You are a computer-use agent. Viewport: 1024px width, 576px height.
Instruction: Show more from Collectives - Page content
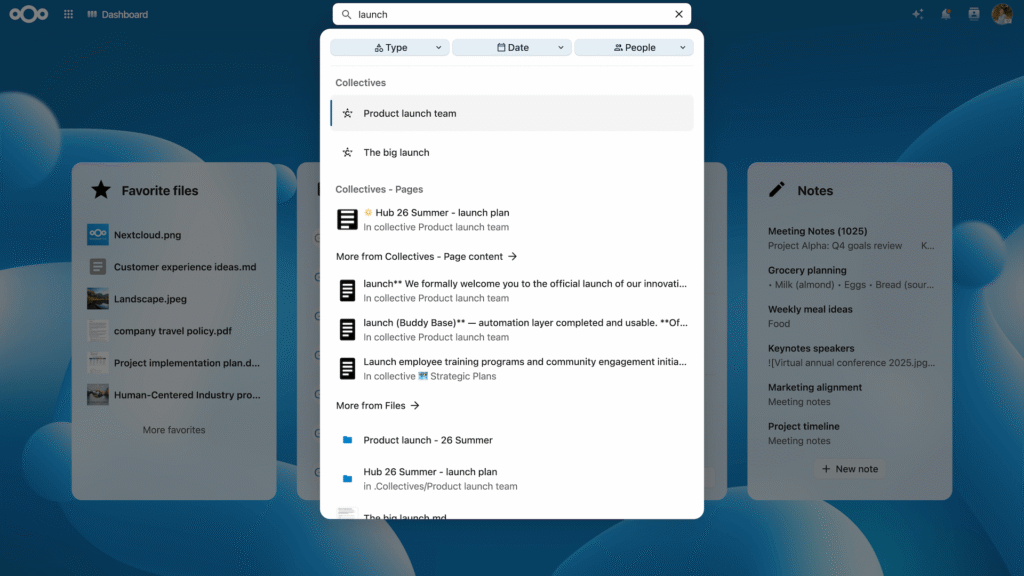(x=426, y=257)
